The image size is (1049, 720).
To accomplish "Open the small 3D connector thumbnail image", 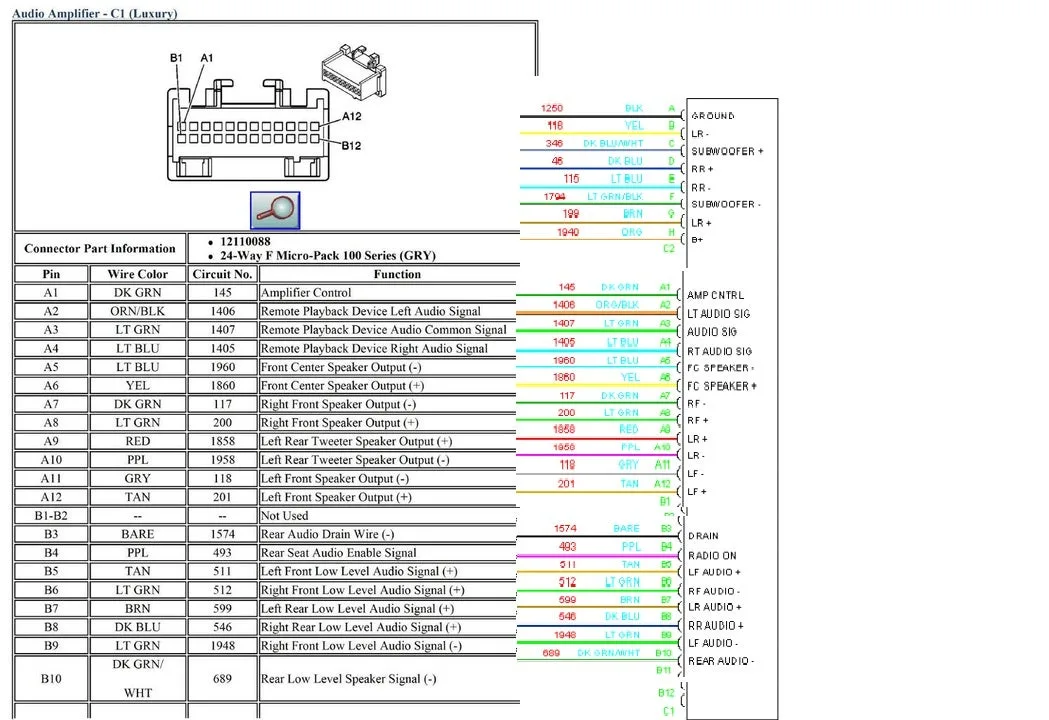I will click(x=354, y=72).
